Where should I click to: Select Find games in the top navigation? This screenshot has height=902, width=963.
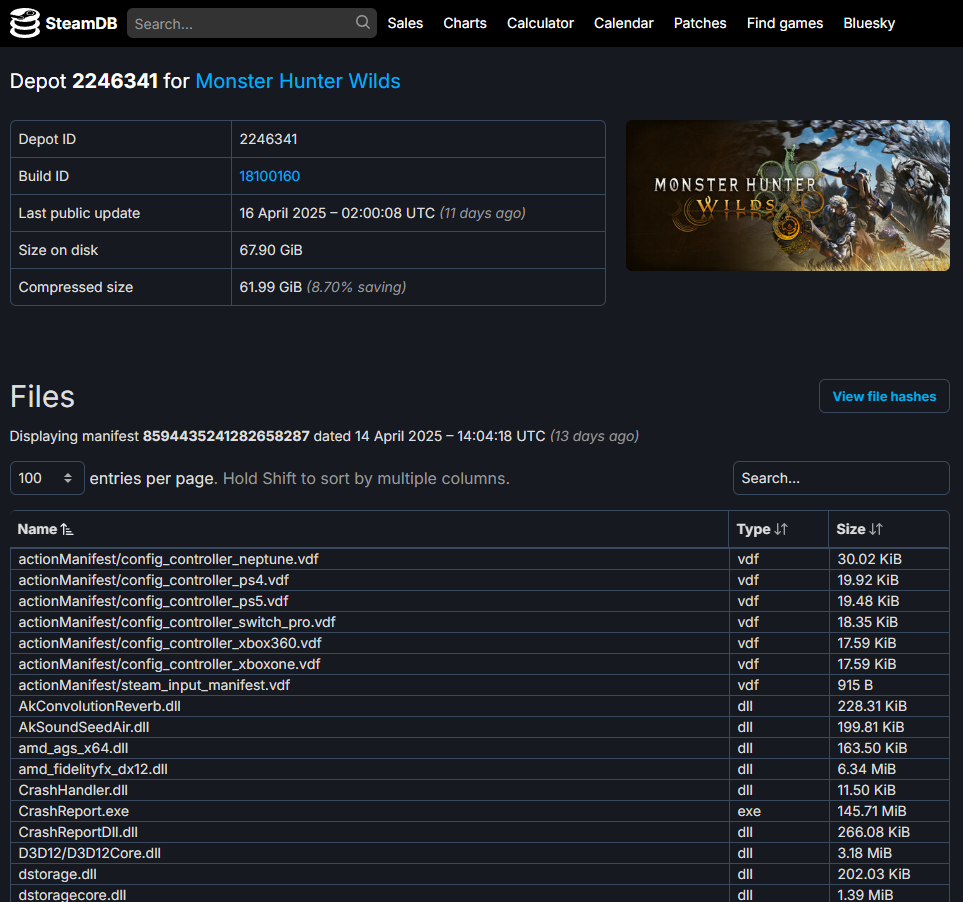[x=784, y=23]
